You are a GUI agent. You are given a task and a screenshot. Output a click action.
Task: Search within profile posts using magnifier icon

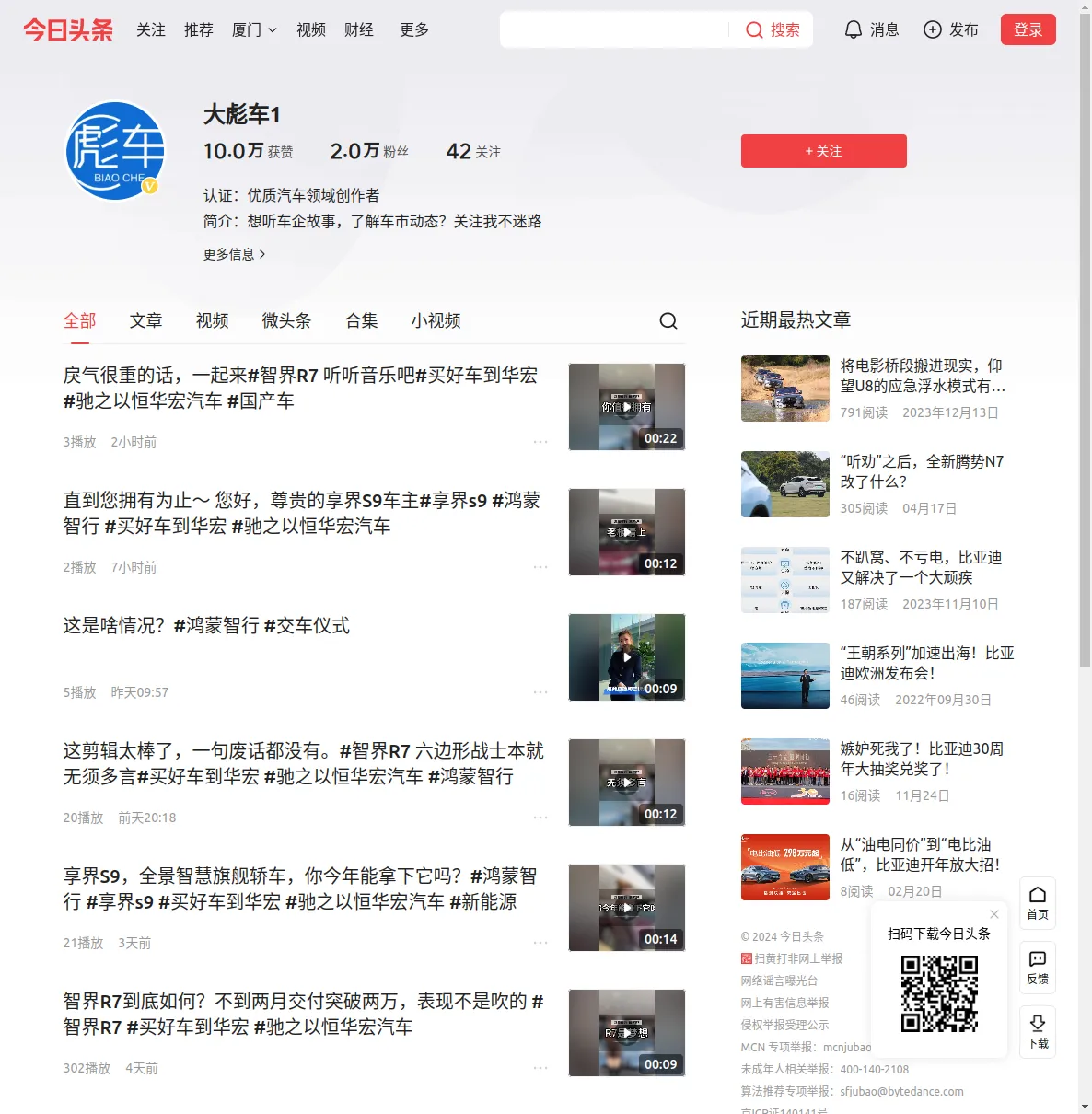point(668,321)
